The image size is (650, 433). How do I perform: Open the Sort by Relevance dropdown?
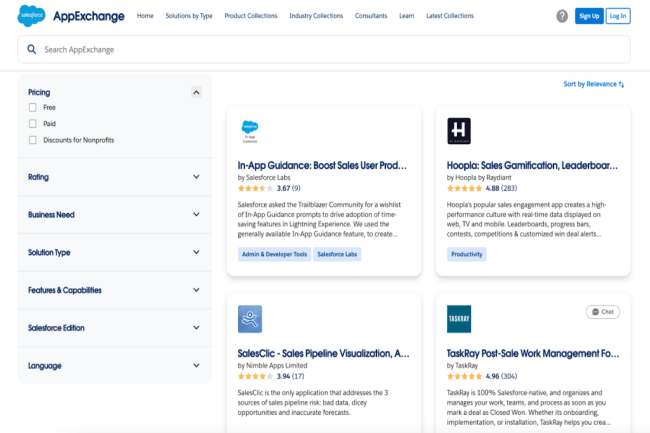[593, 84]
